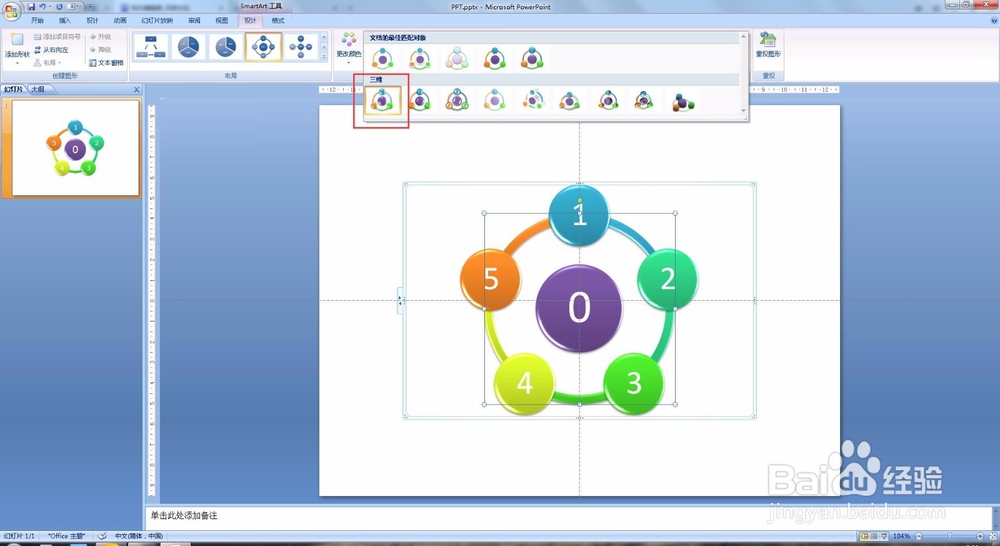Expand SmartArt text pane side arrow
Viewport: 1000px width, 546px height.
(x=400, y=300)
